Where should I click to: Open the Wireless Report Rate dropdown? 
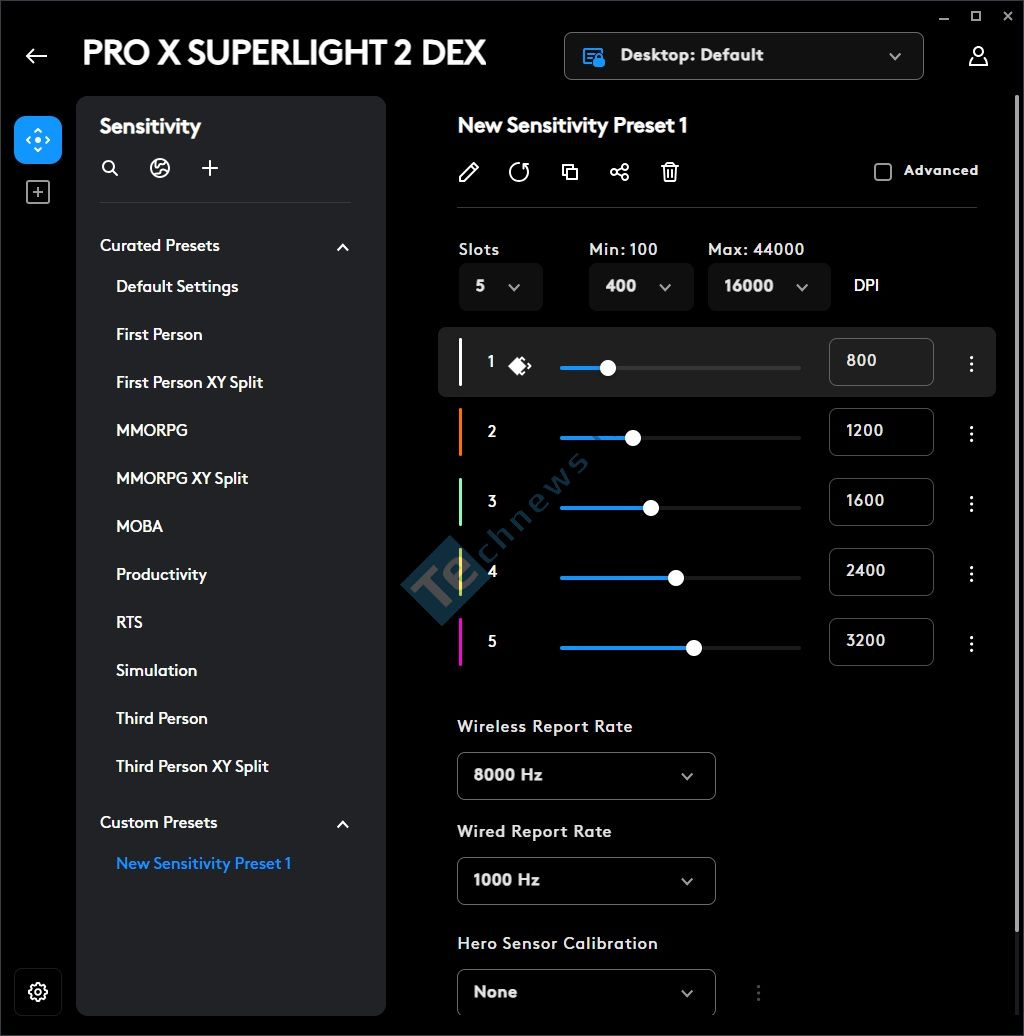point(586,776)
